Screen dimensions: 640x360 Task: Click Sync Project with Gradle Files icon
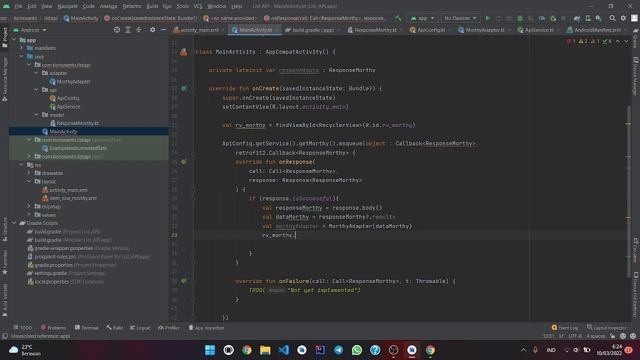pyautogui.click(x=577, y=18)
